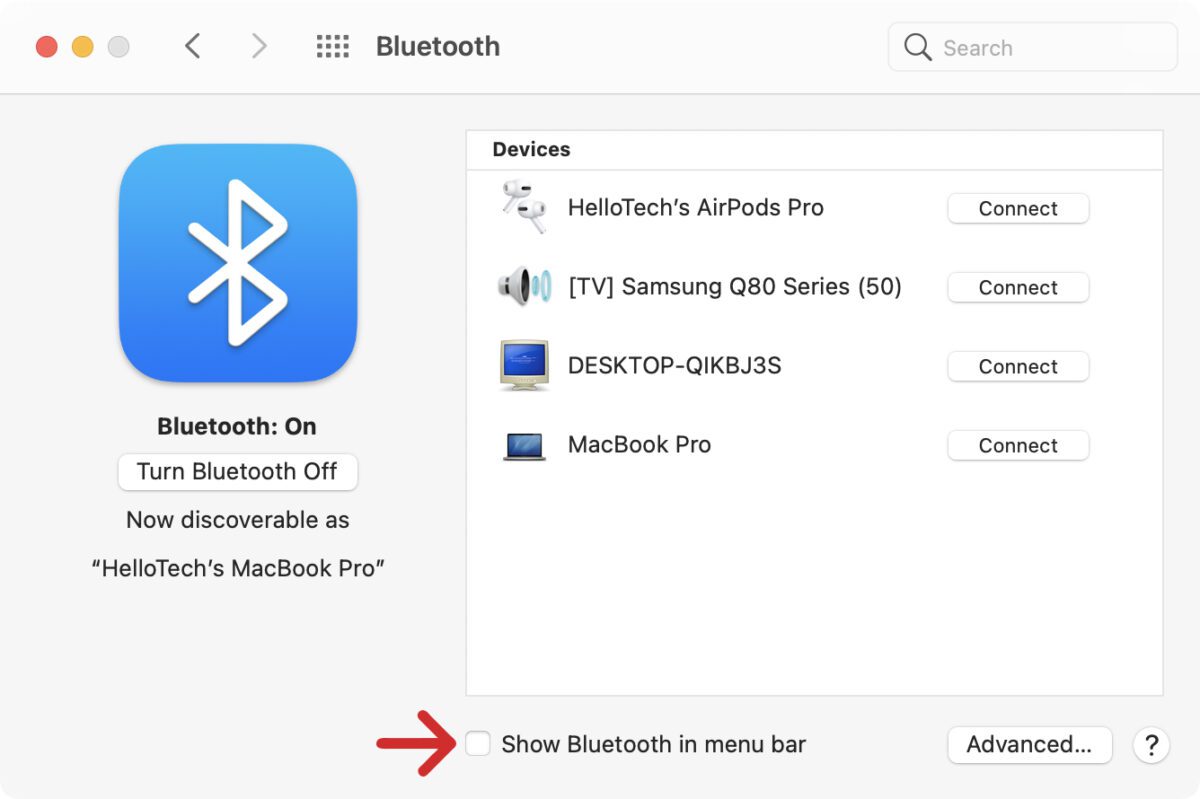
Task: Turn Bluetooth Off
Action: pos(237,471)
